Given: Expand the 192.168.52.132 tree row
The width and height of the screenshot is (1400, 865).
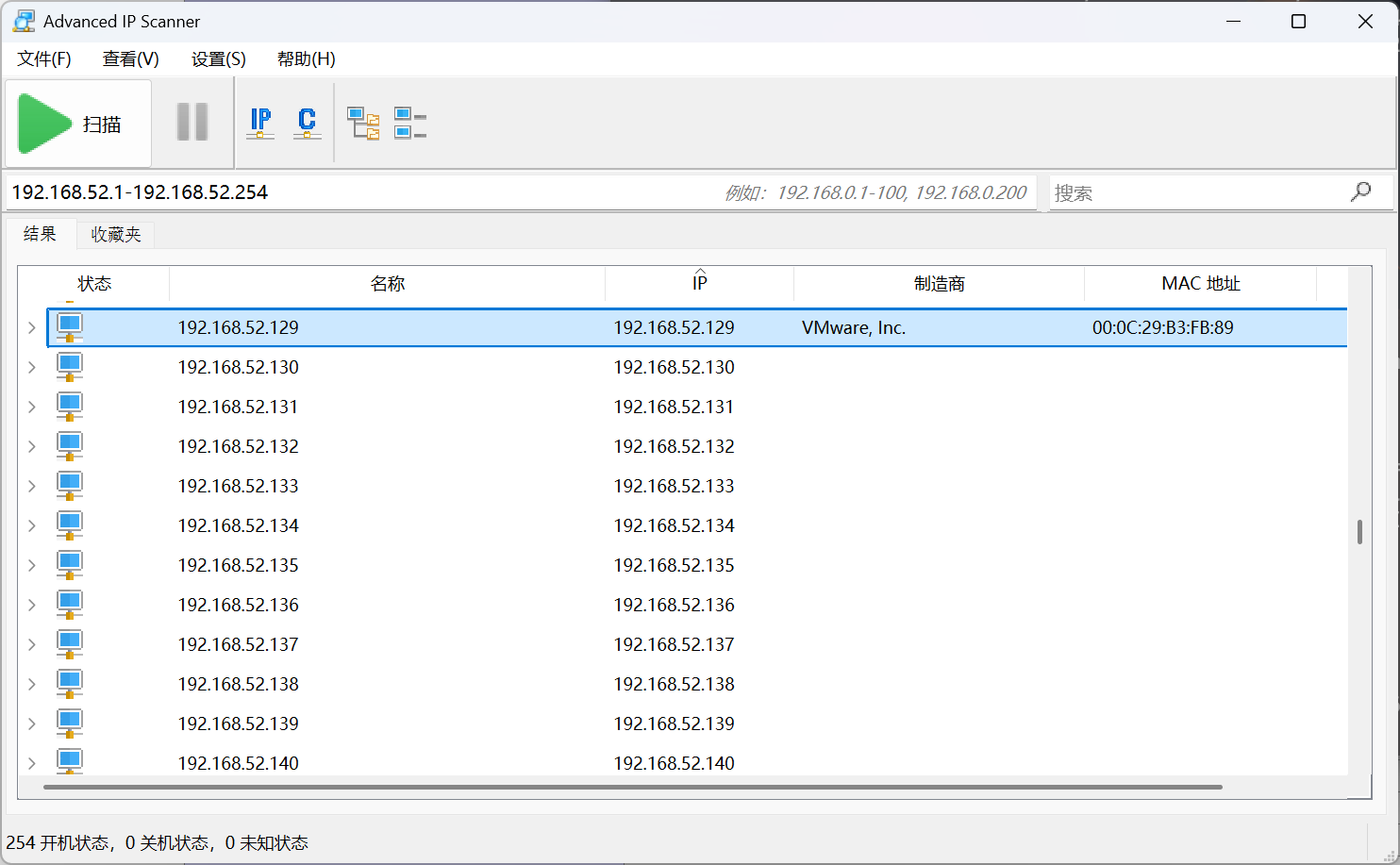Looking at the screenshot, I should [32, 447].
